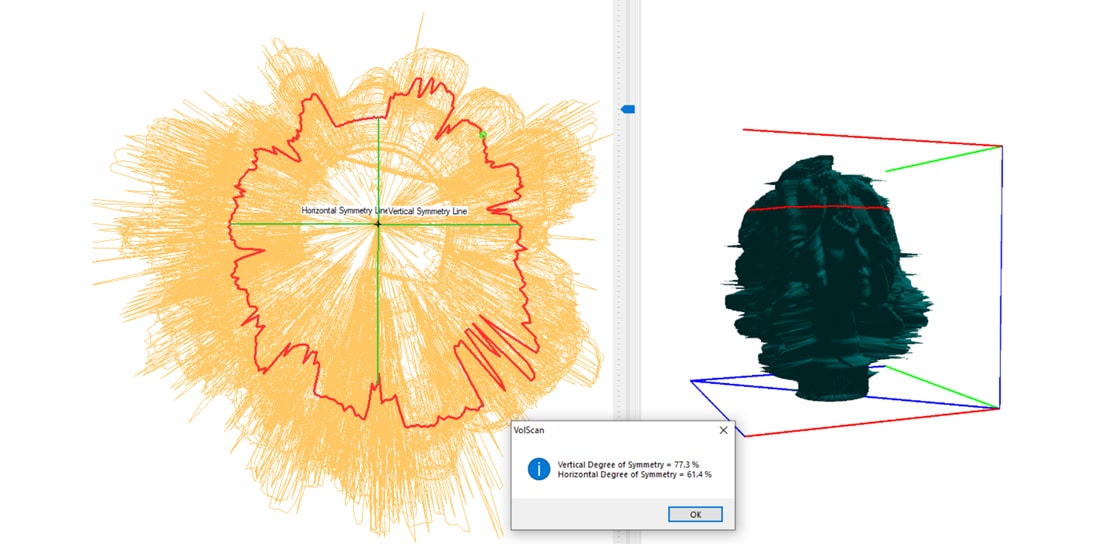Viewport: 1110px width, 544px height.
Task: Click the Vertical Degree of Symmetry text
Action: 634,465
